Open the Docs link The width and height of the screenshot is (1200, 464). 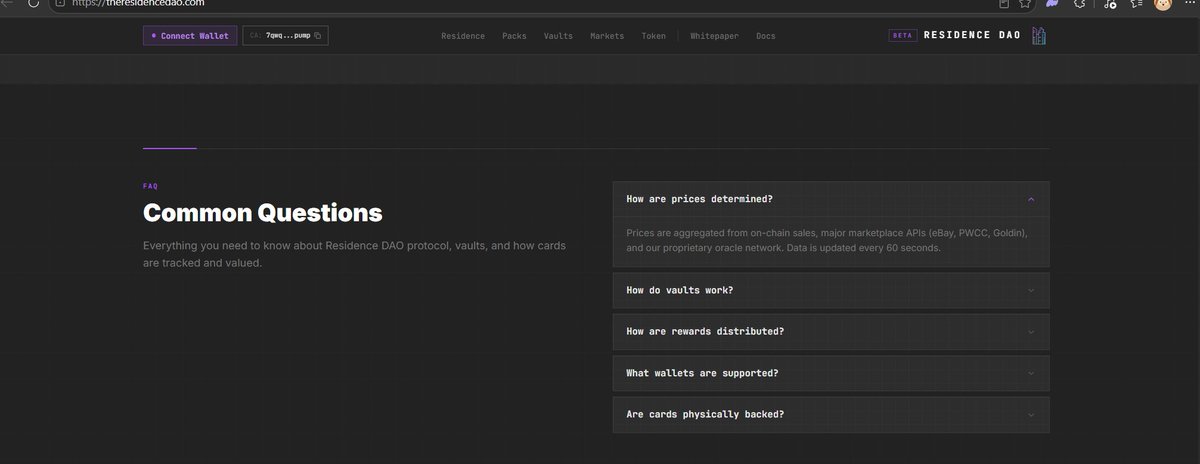click(x=766, y=36)
